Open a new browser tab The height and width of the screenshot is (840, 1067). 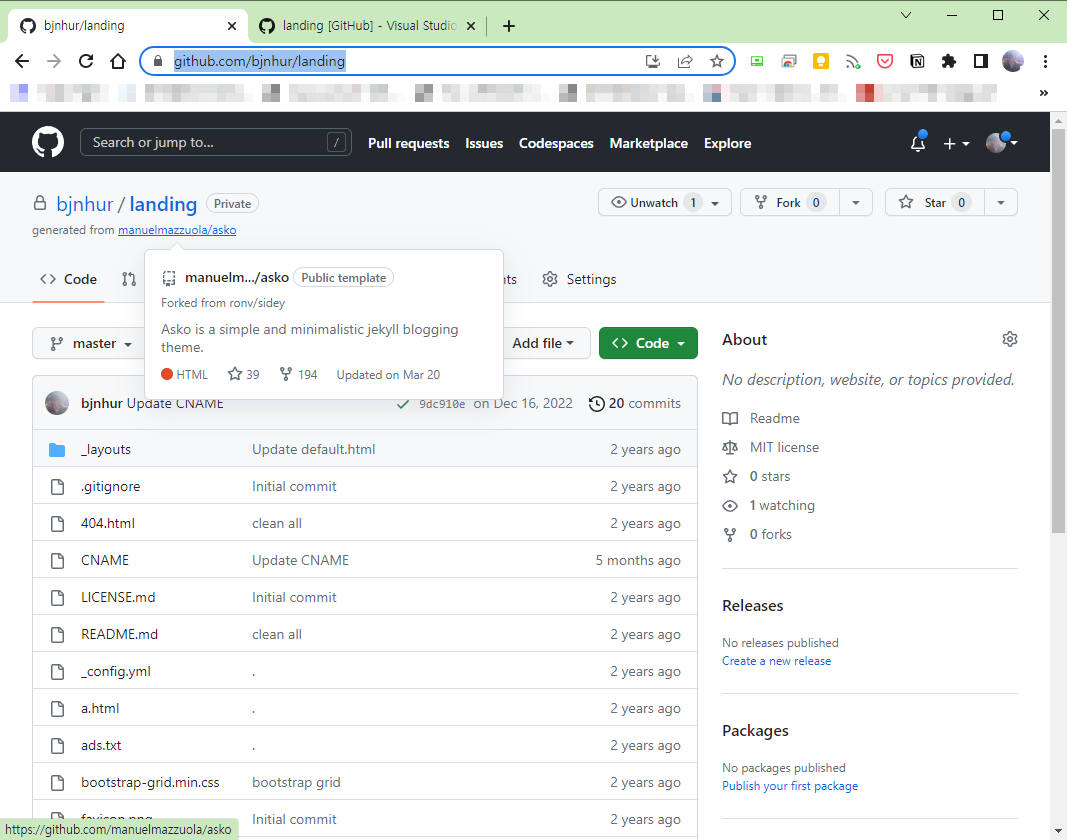[x=508, y=26]
